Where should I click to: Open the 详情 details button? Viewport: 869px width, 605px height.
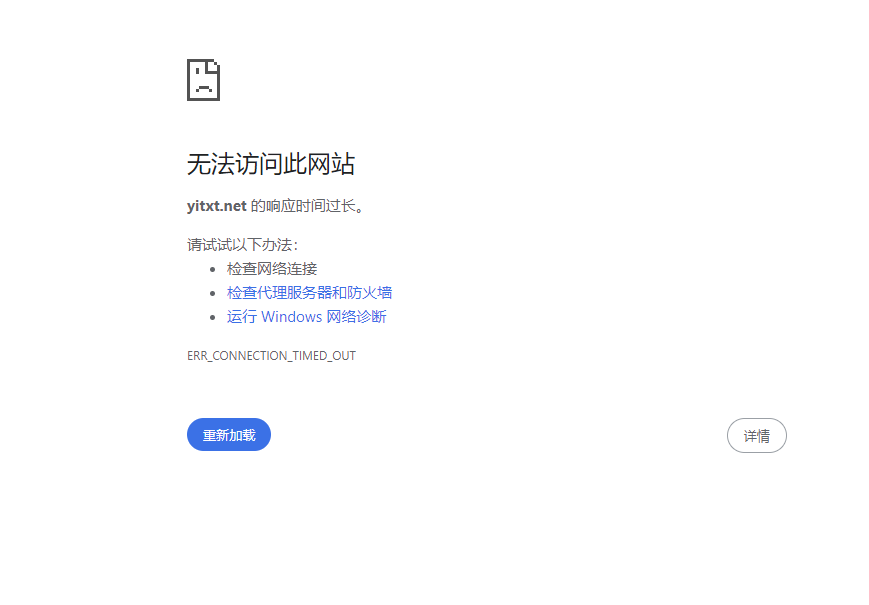click(756, 435)
